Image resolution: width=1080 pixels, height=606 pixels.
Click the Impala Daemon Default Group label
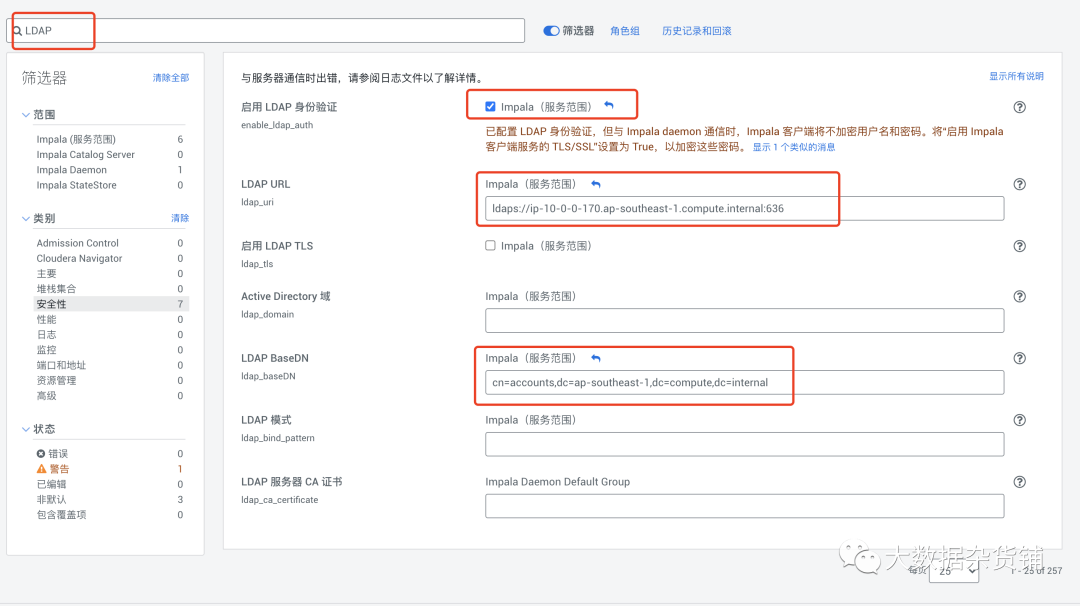[x=557, y=482]
